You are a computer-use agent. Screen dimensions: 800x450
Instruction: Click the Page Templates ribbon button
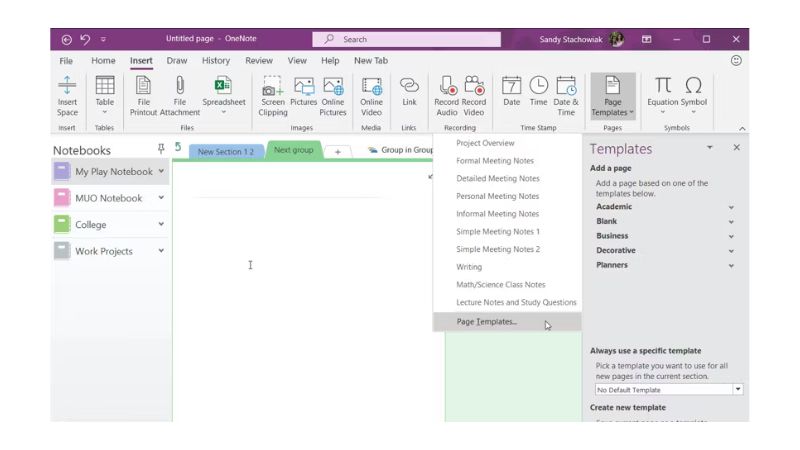click(612, 96)
